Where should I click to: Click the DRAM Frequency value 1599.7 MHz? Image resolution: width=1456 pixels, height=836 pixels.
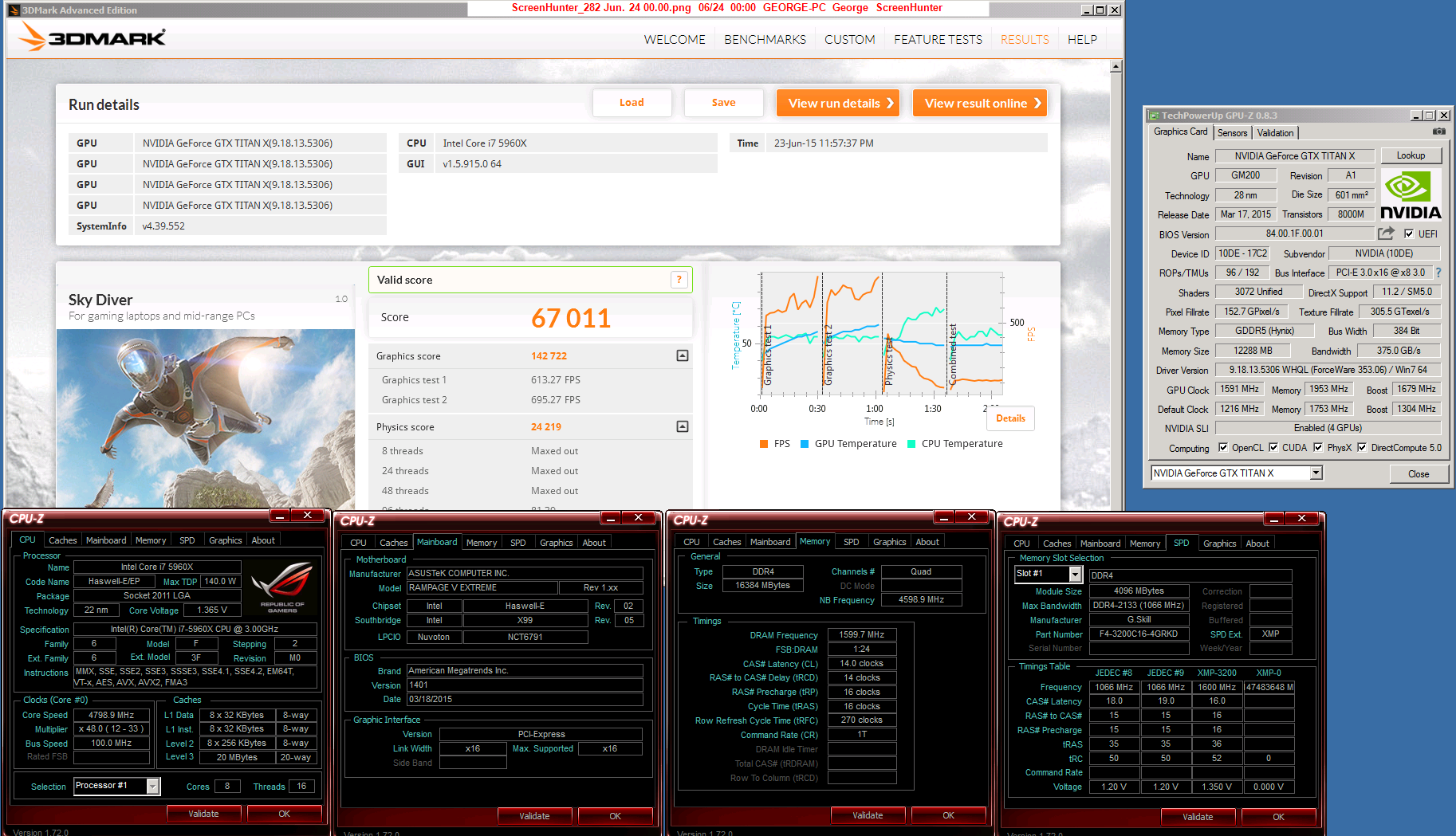pos(862,634)
